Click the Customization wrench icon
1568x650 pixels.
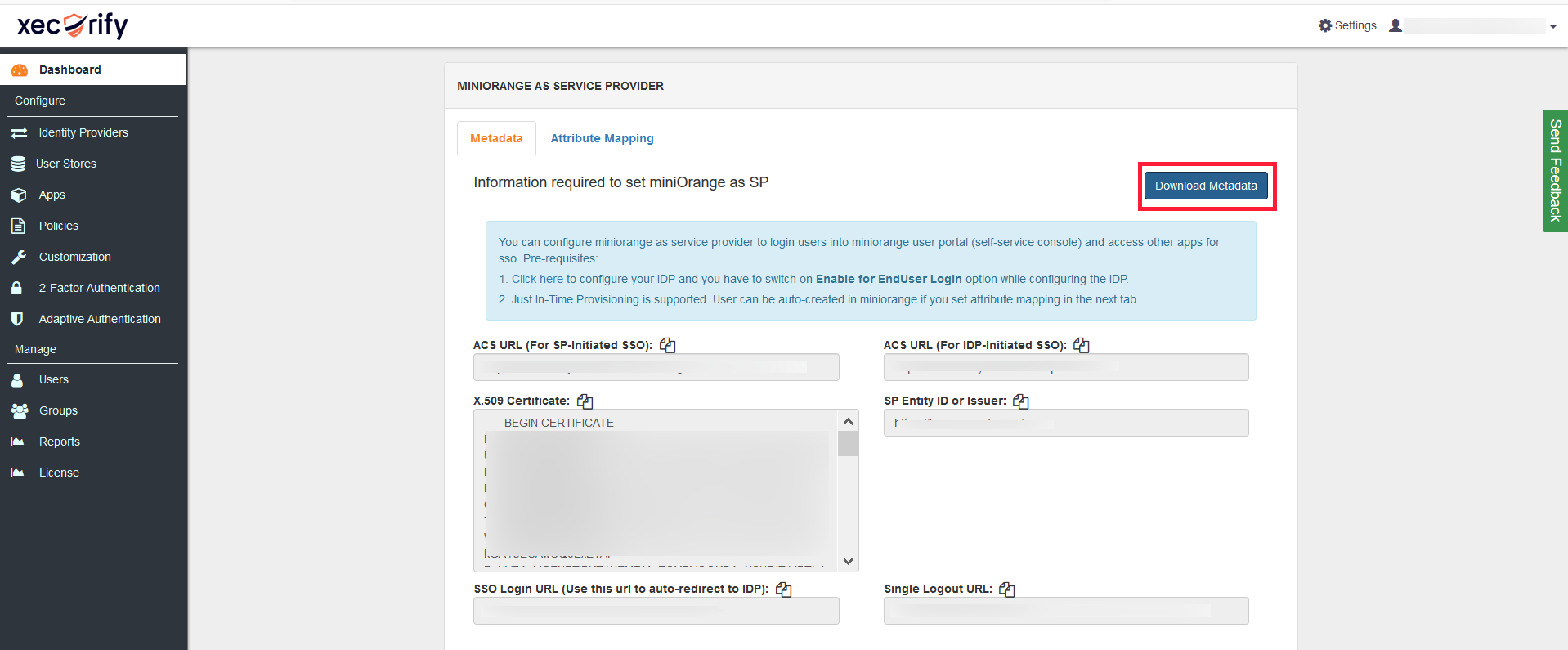tap(19, 257)
